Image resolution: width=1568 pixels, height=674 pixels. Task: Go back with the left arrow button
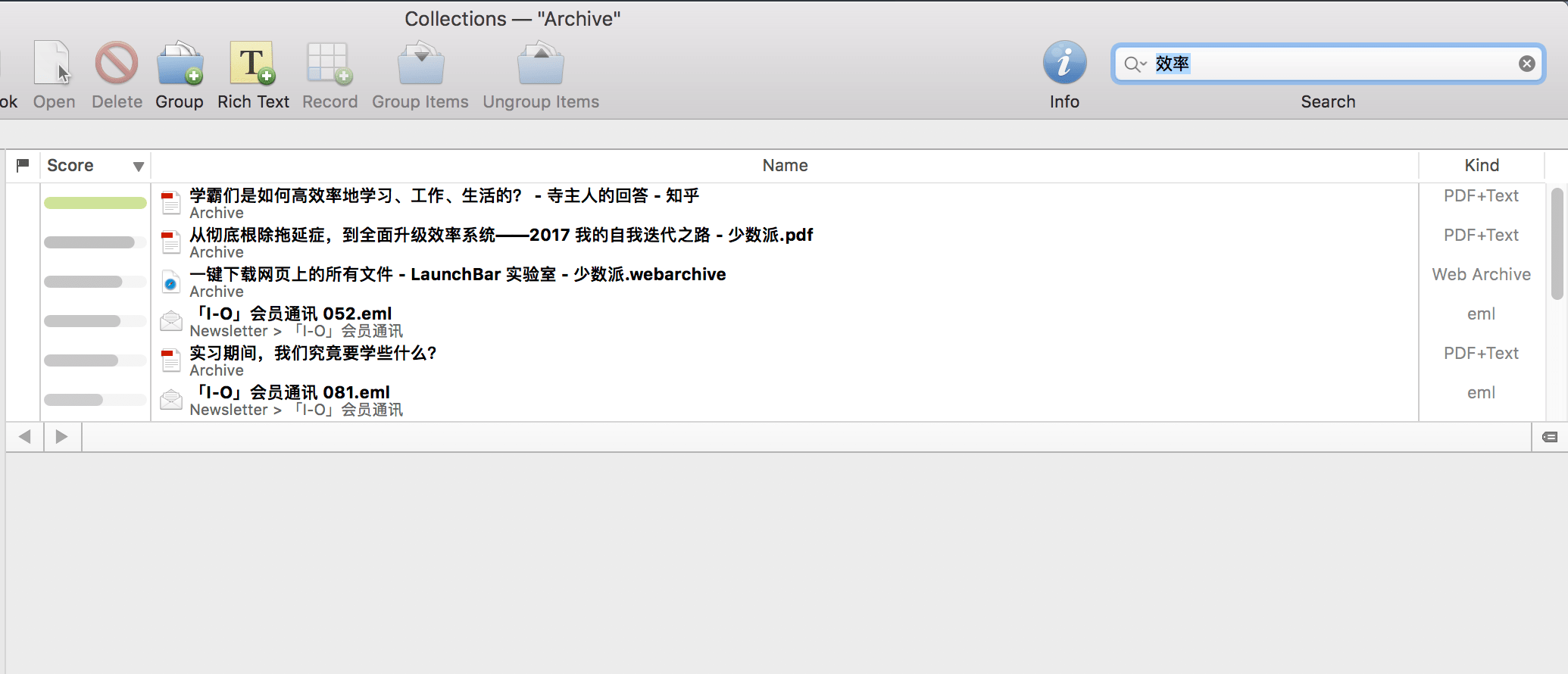25,437
